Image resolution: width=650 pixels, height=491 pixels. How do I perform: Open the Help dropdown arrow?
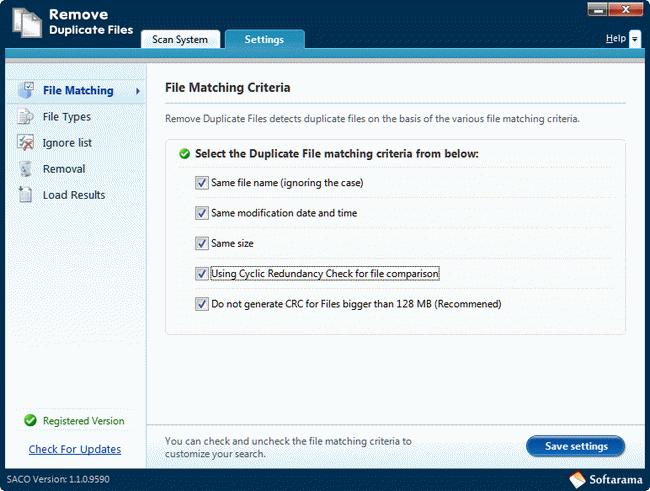635,39
